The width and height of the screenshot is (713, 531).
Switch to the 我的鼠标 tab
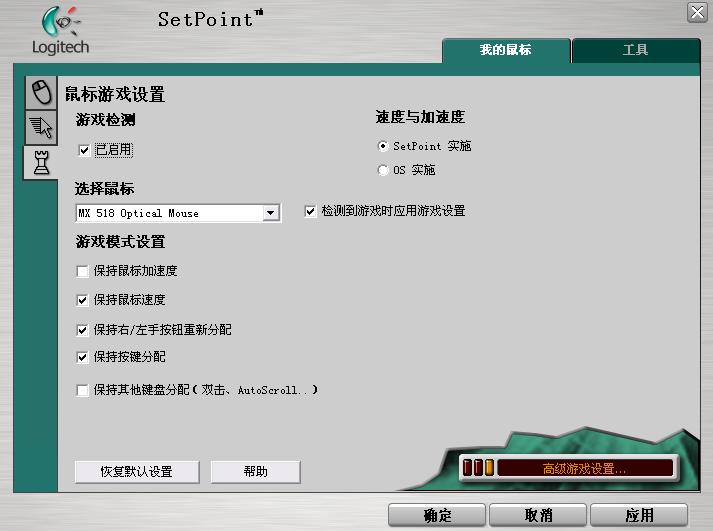click(x=506, y=50)
